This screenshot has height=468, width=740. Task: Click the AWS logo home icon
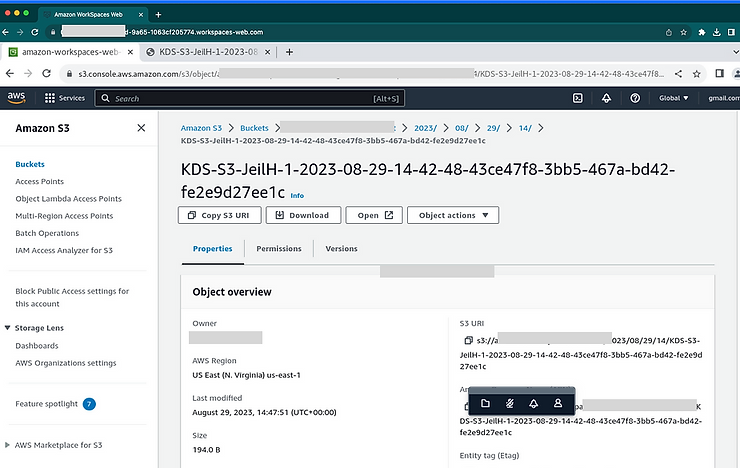pyautogui.click(x=16, y=97)
